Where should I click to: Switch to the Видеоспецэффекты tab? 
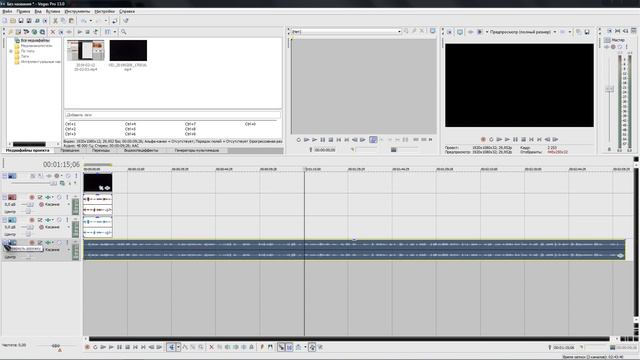click(141, 151)
